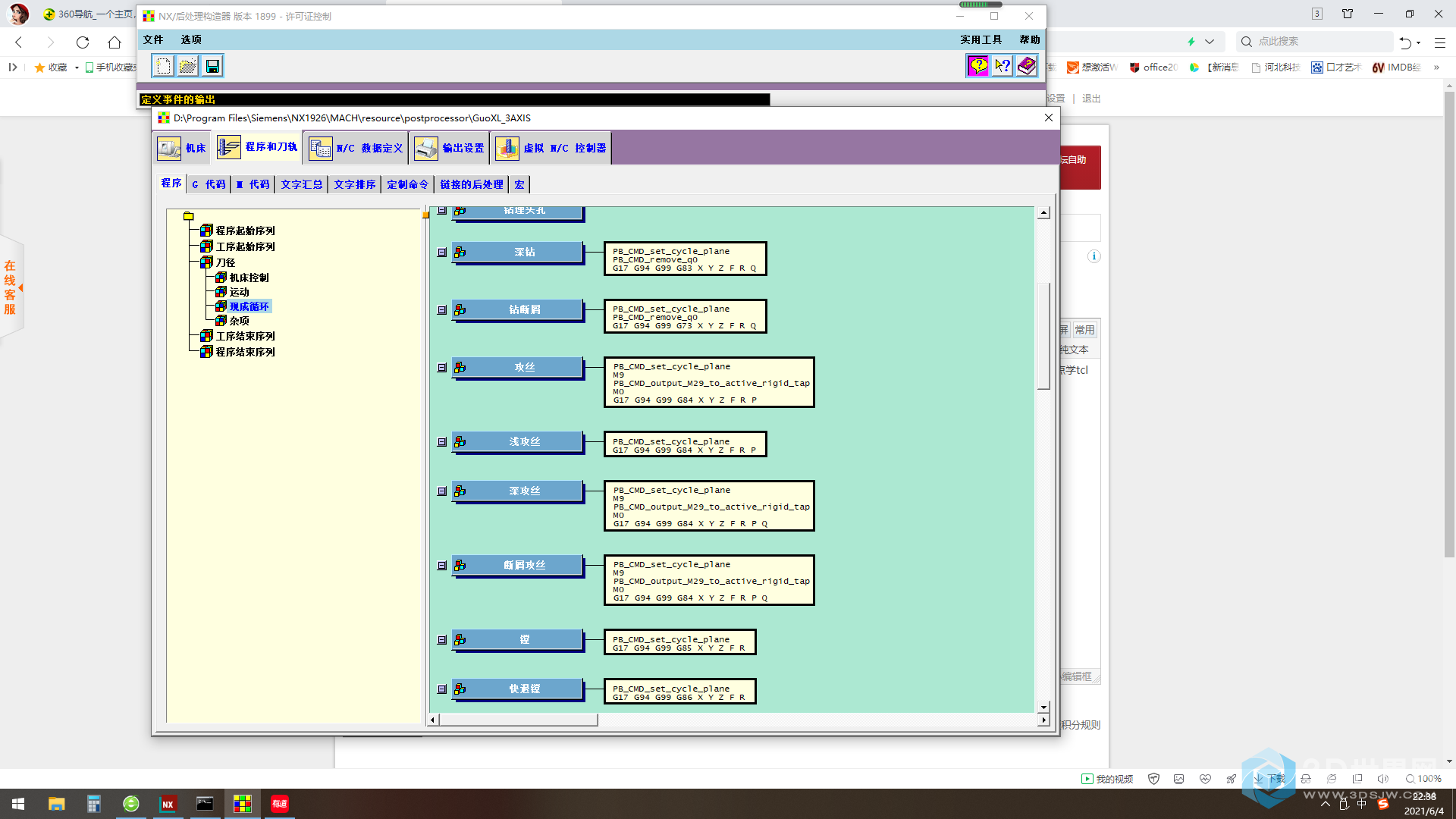Click the Open file toolbar icon
This screenshot has height=819, width=1456.
point(187,66)
